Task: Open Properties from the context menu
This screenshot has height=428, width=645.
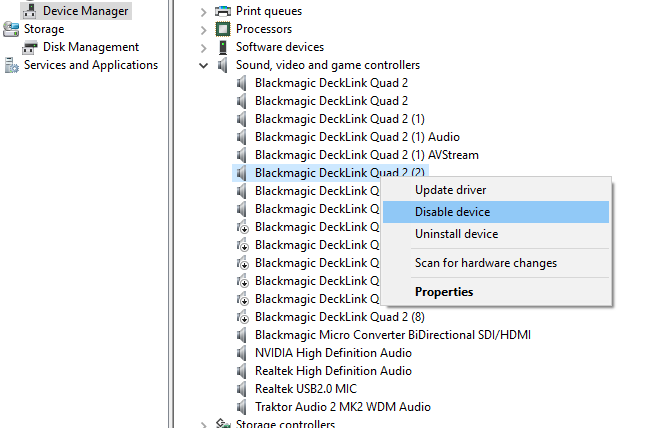Action: (496, 292)
